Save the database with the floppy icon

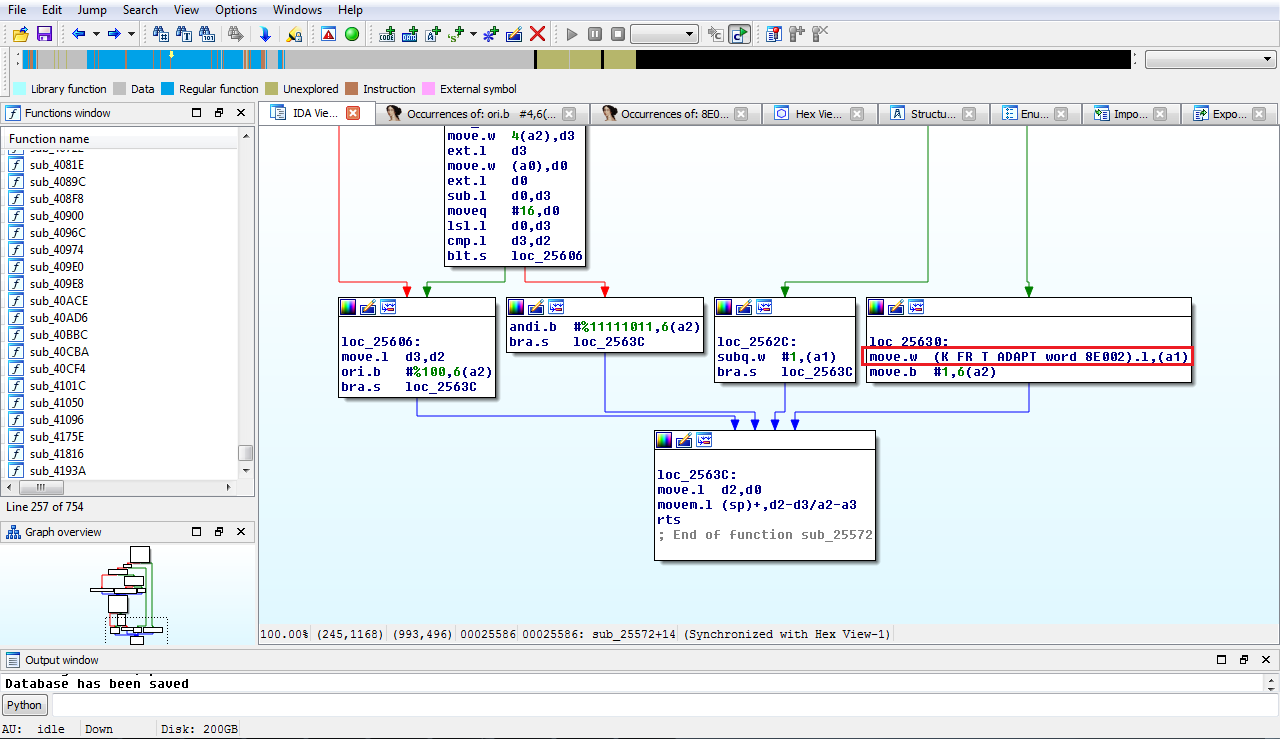[x=44, y=34]
